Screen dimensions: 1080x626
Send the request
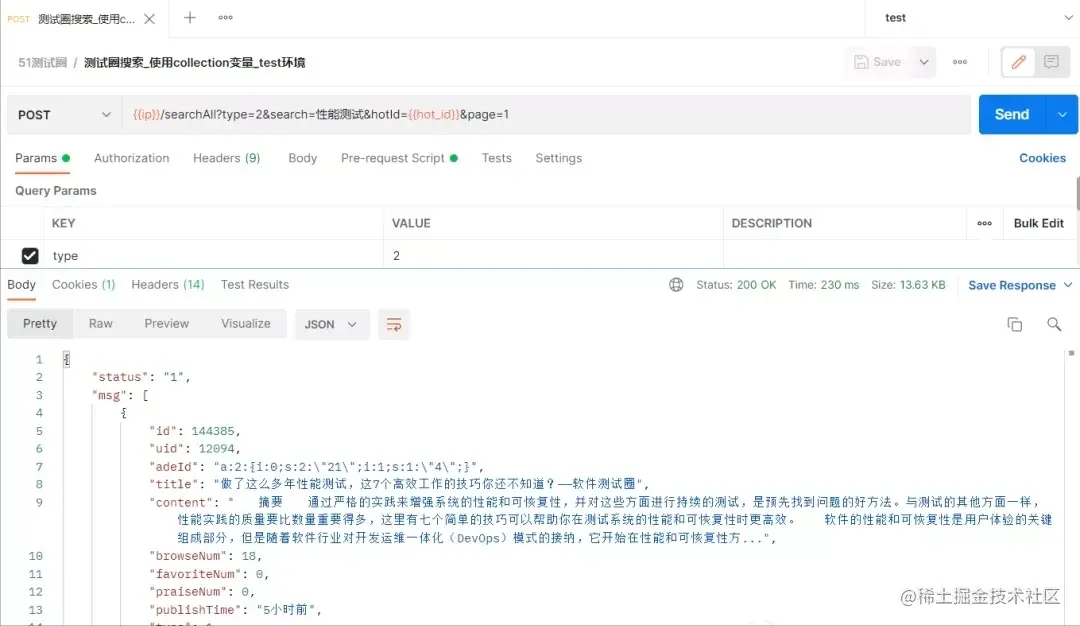(1012, 114)
